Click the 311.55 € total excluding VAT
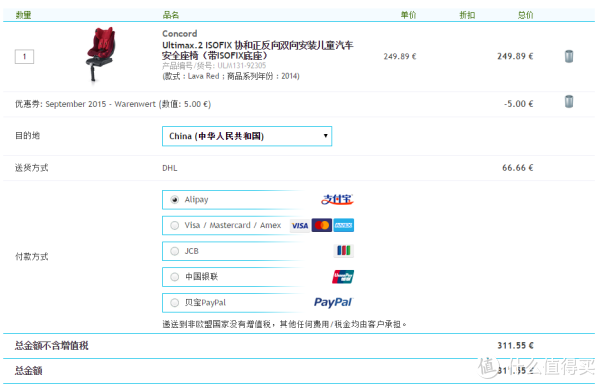Image resolution: width=600 pixels, height=384 pixels. 515,345
